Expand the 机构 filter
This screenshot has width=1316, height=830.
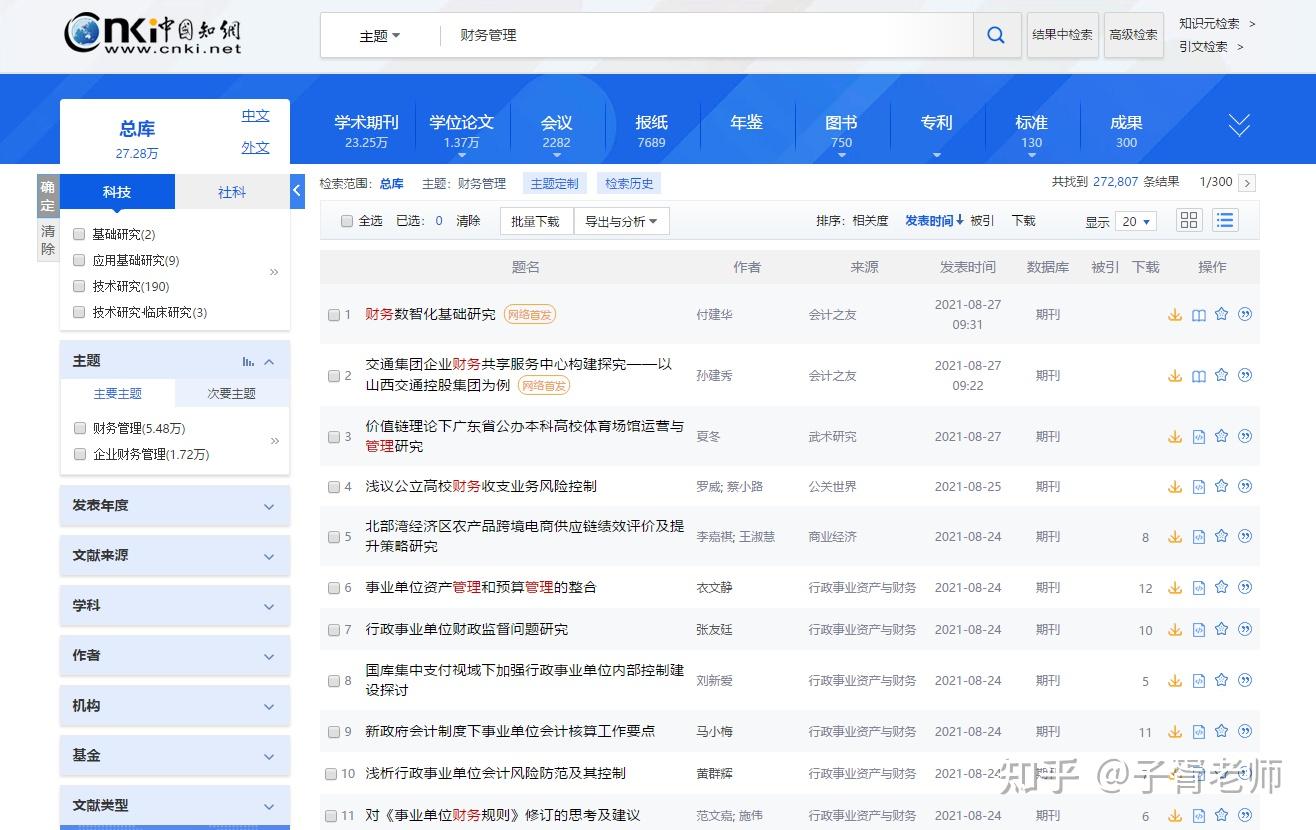(x=175, y=706)
